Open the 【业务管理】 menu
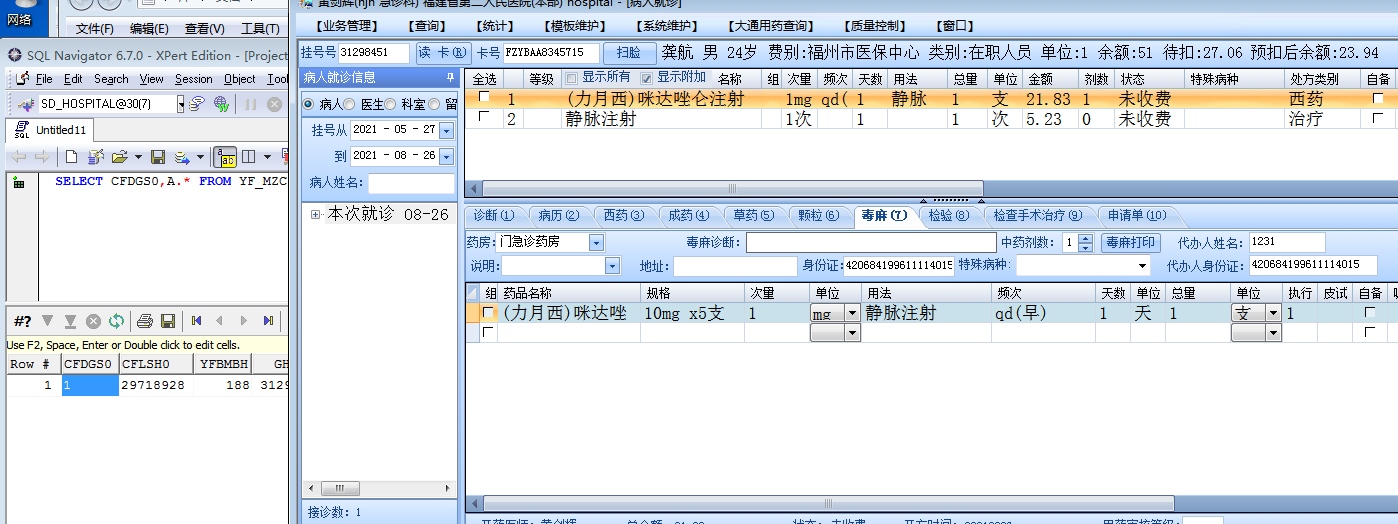Screen dimensions: 1398x524 [347, 27]
